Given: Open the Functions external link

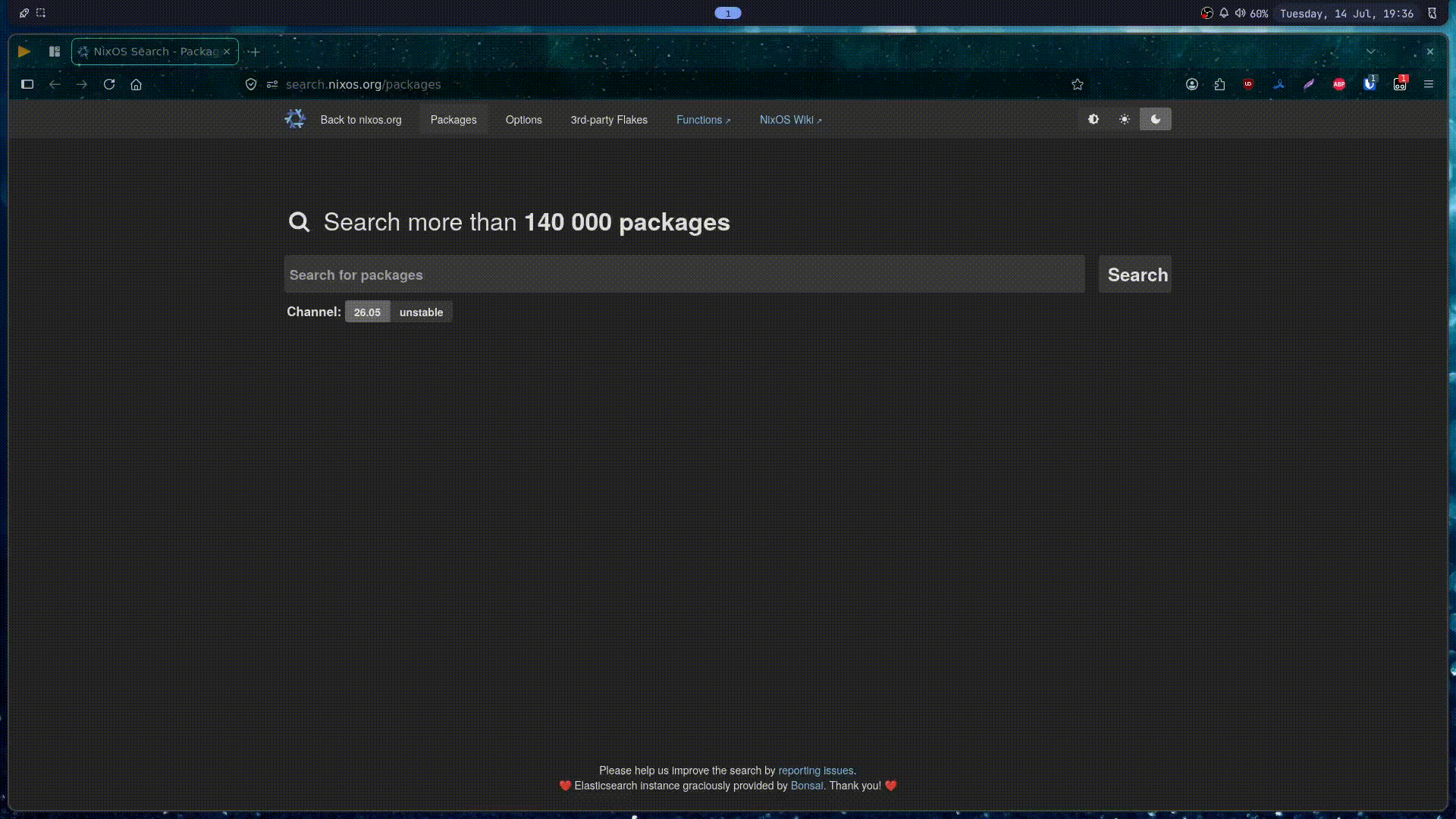Looking at the screenshot, I should point(703,120).
